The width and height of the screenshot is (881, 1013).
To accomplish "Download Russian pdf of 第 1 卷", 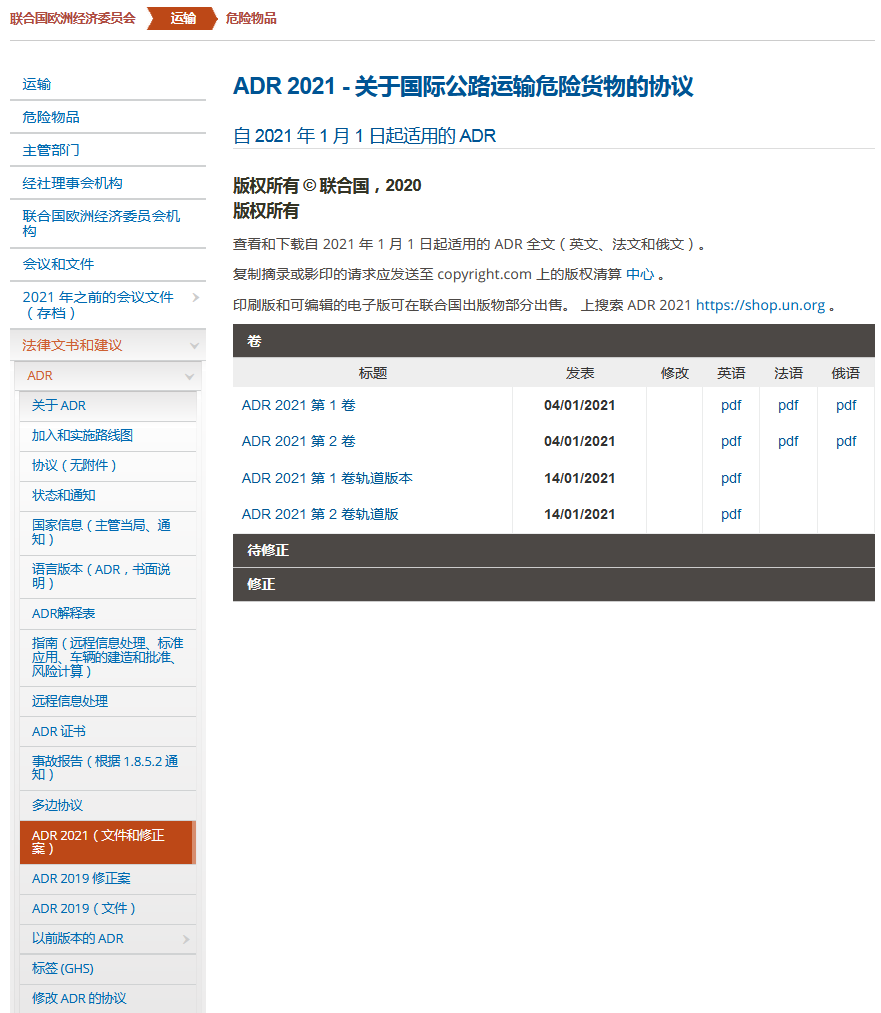I will (x=846, y=406).
